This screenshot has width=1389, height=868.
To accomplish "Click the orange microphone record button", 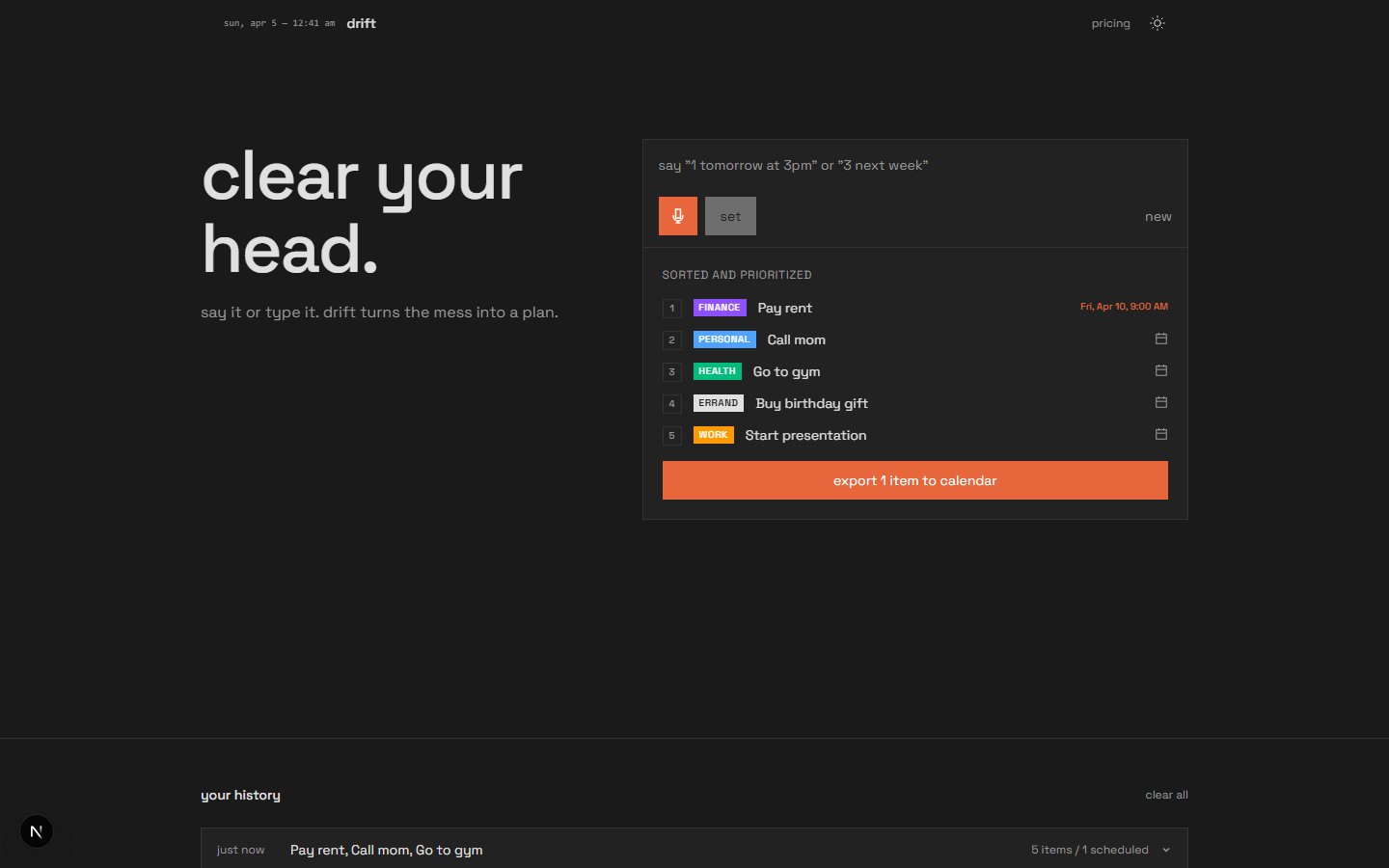I will click(677, 216).
